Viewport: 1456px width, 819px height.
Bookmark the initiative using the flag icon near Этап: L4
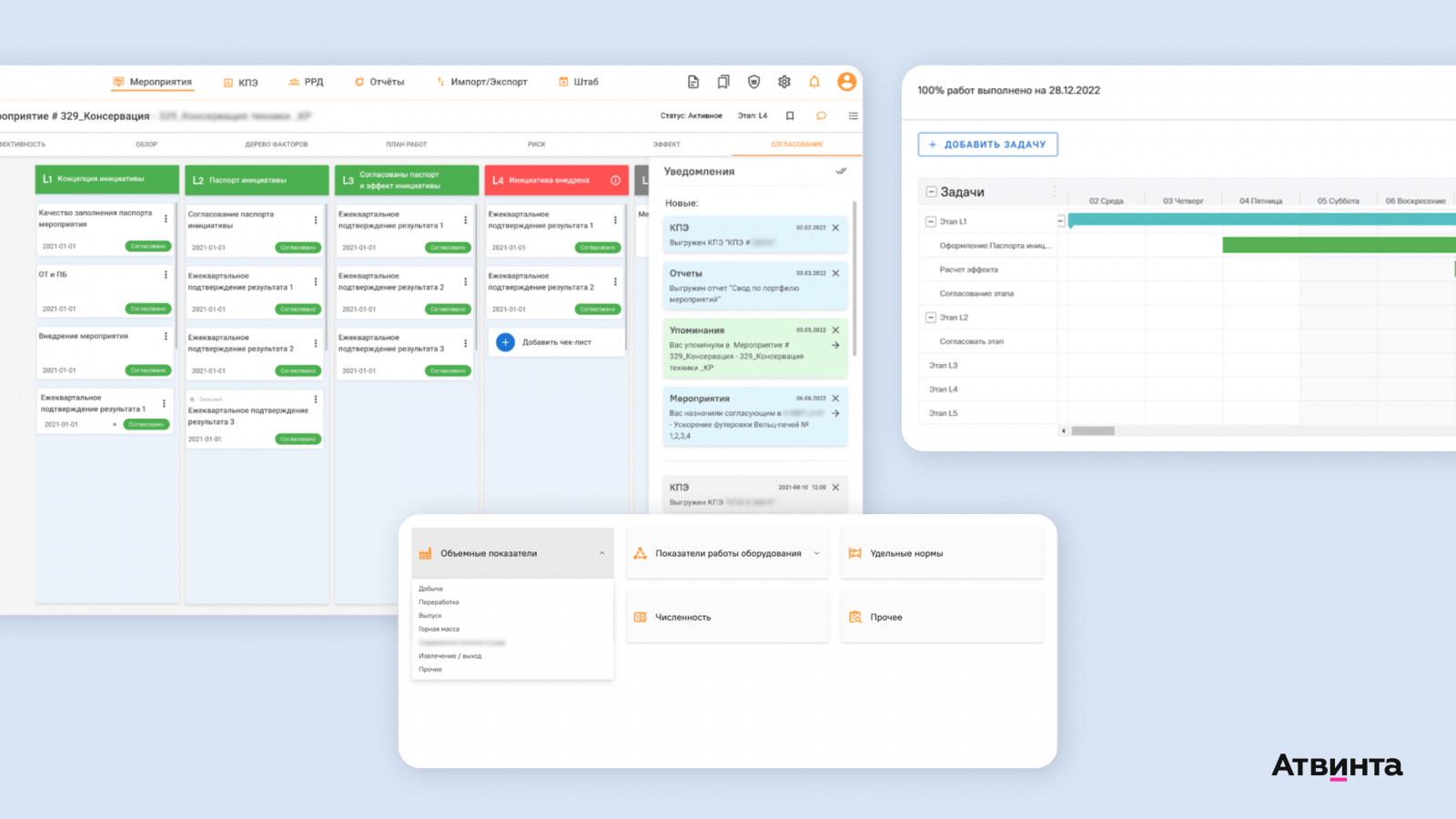(x=790, y=116)
